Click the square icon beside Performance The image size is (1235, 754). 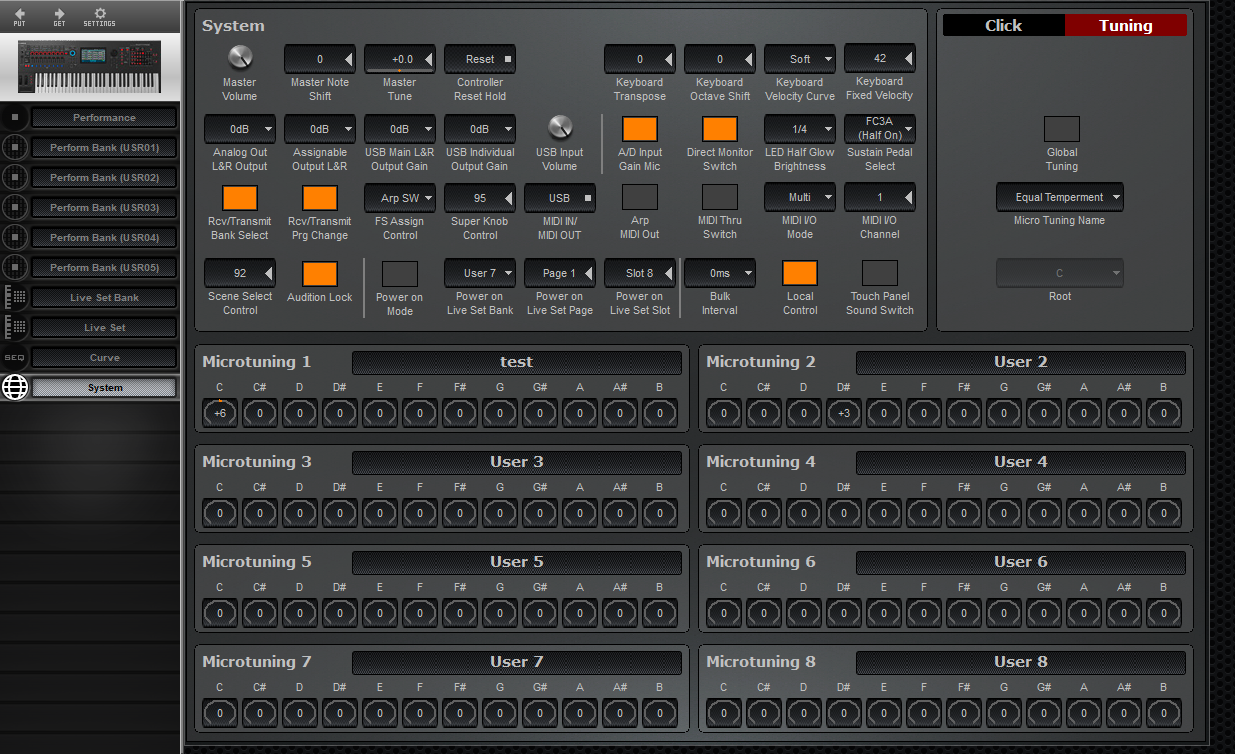tap(14, 117)
